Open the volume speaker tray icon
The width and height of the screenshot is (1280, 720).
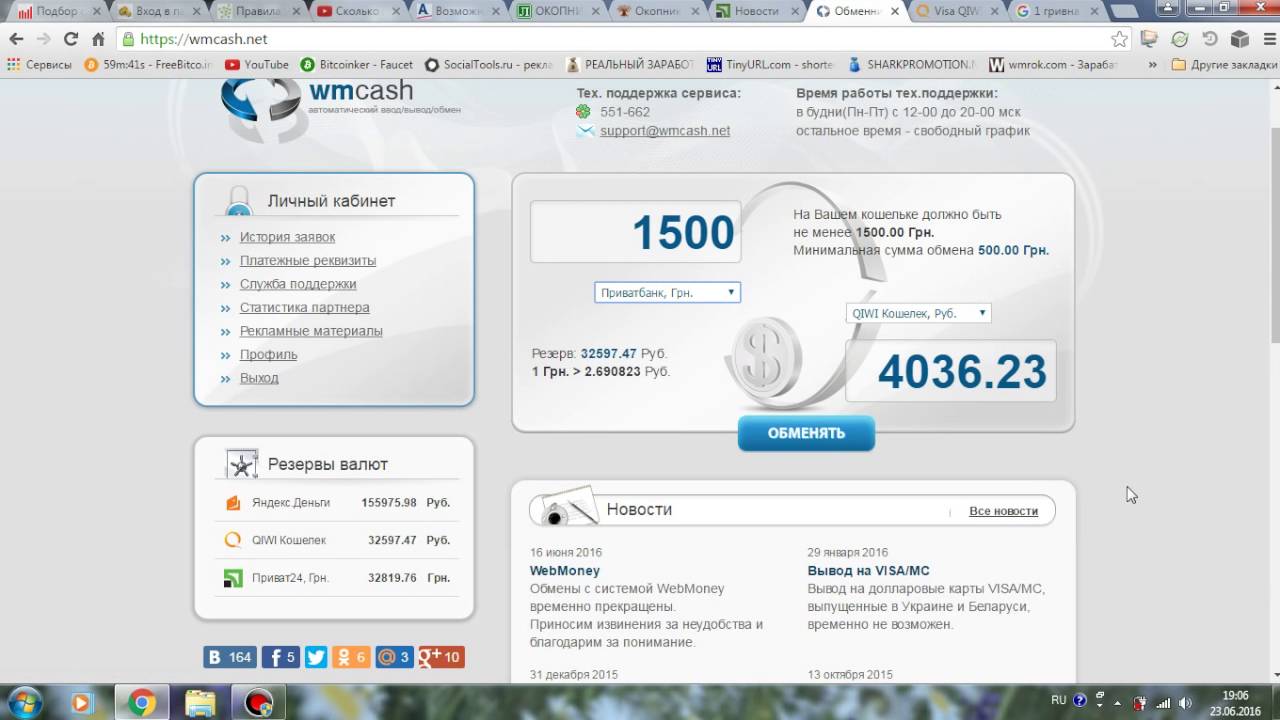click(1185, 702)
